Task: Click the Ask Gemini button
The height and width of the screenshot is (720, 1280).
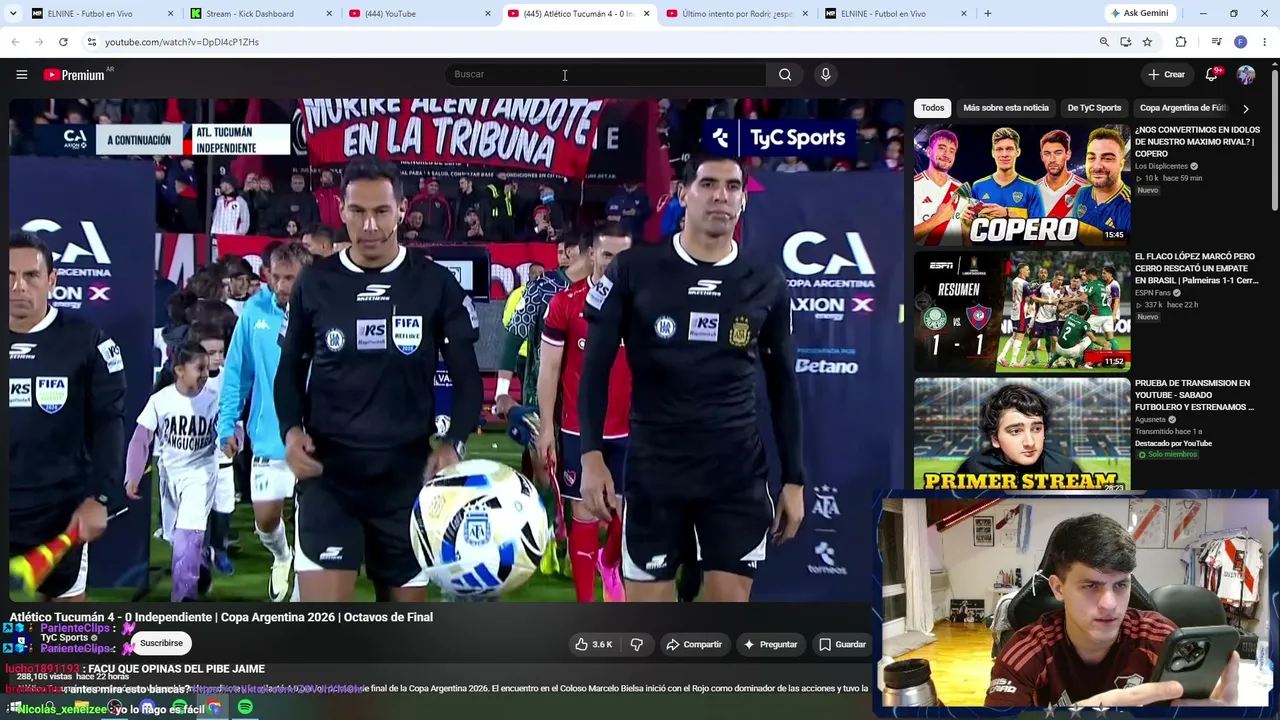Action: pos(1138,14)
